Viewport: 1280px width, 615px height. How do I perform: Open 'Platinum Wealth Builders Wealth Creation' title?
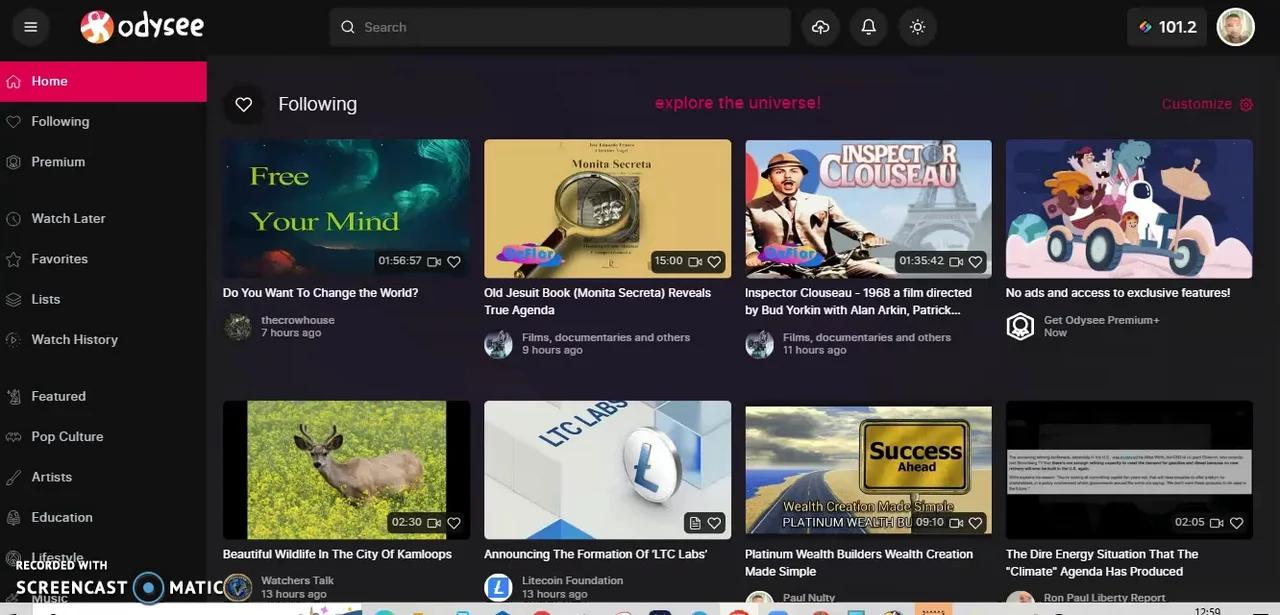point(859,562)
